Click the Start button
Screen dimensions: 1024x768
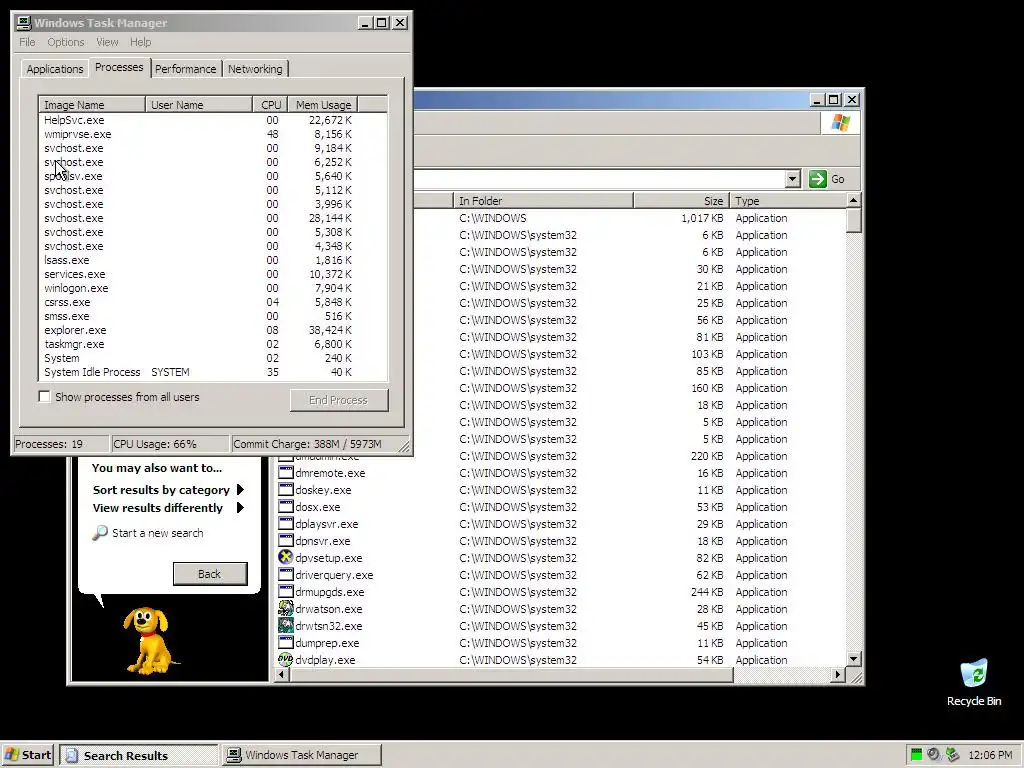pos(29,755)
